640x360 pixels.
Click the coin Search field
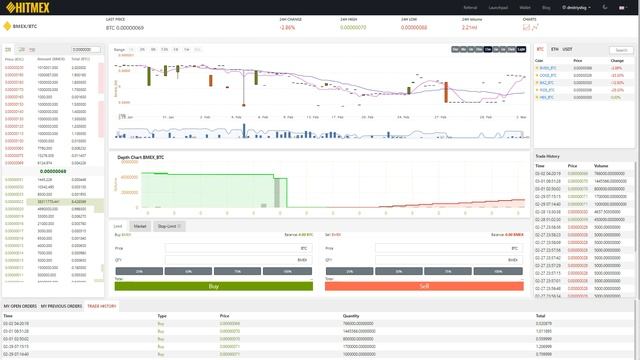[x=621, y=50]
